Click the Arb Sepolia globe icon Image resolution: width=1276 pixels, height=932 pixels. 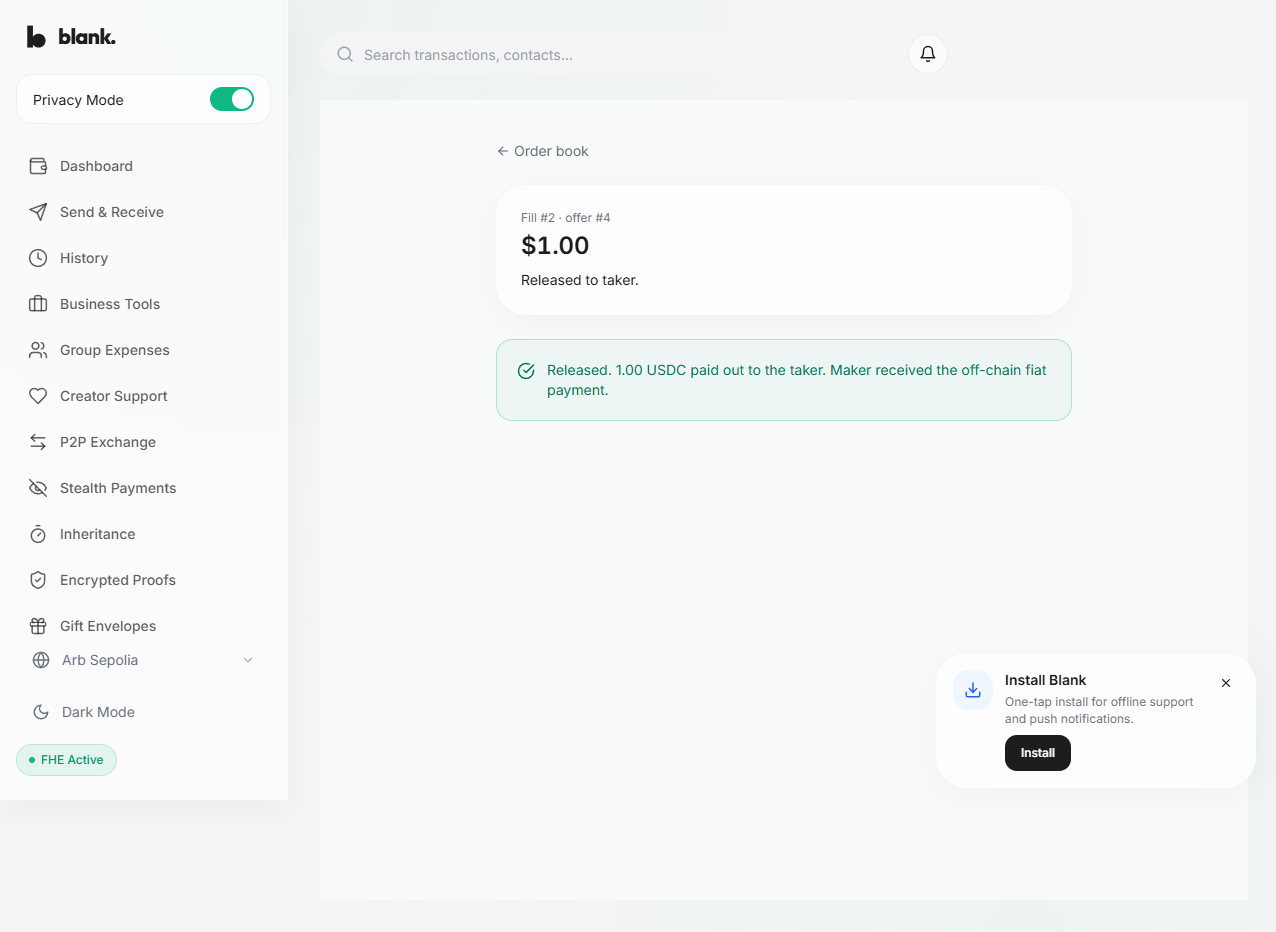coord(41,660)
